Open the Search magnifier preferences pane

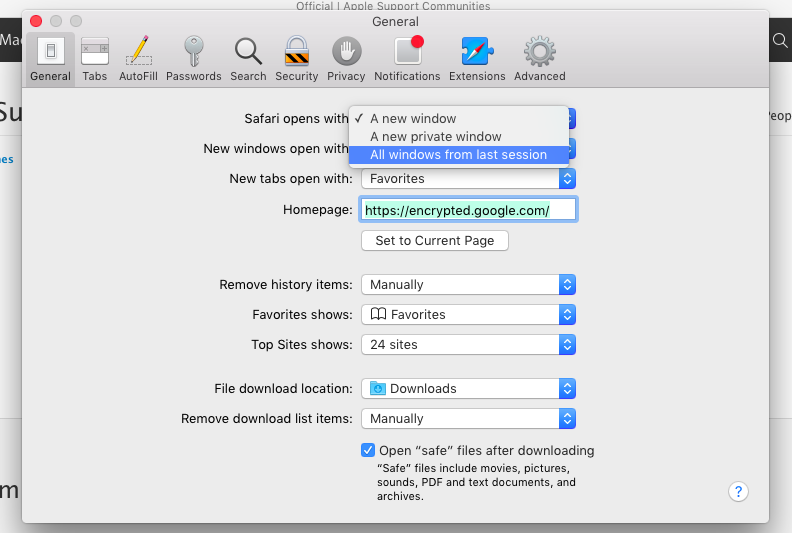click(248, 60)
